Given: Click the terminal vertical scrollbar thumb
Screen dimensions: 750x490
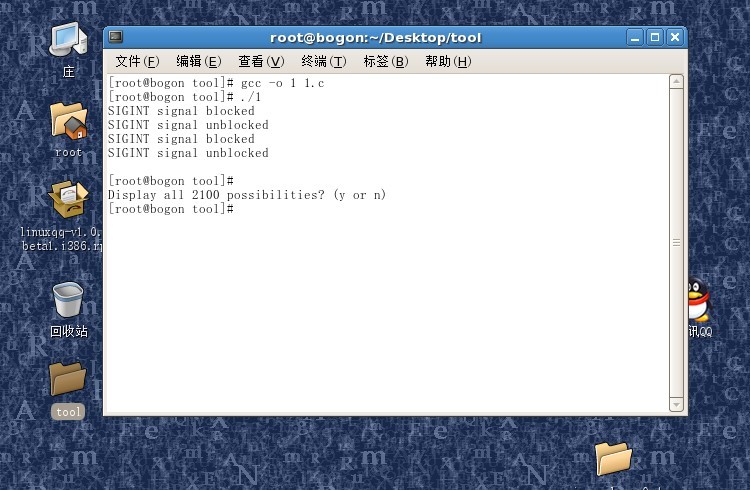Looking at the screenshot, I should click(676, 243).
